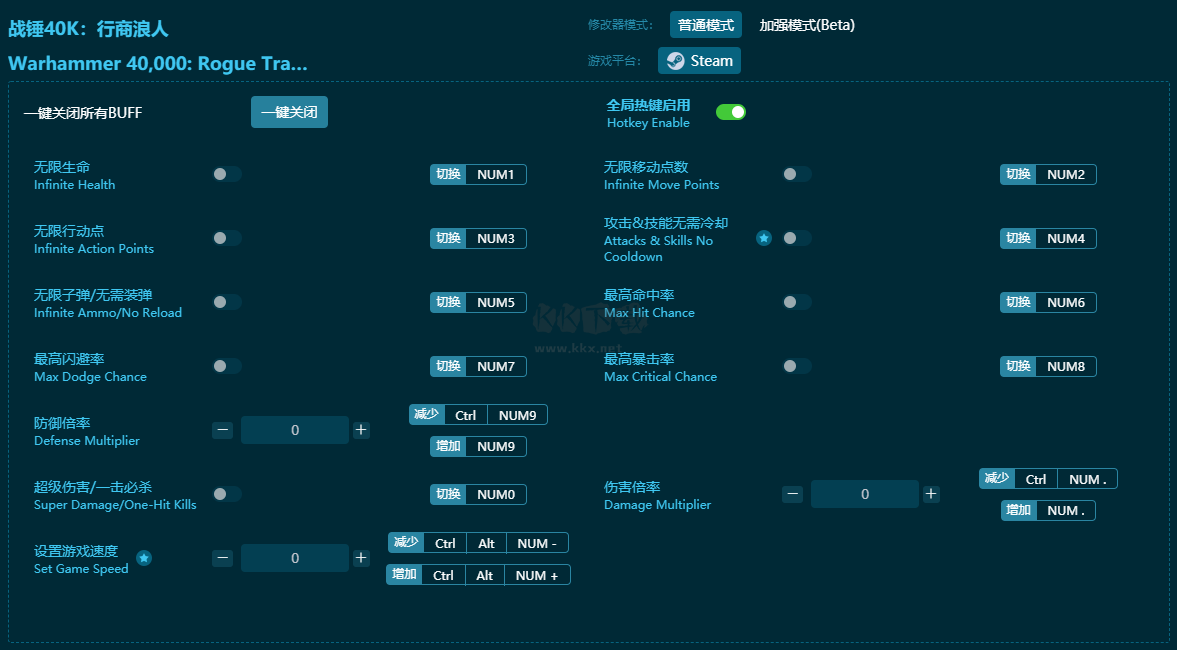Decrease Defense Multiplier with minus button
This screenshot has width=1177, height=650.
222,430
